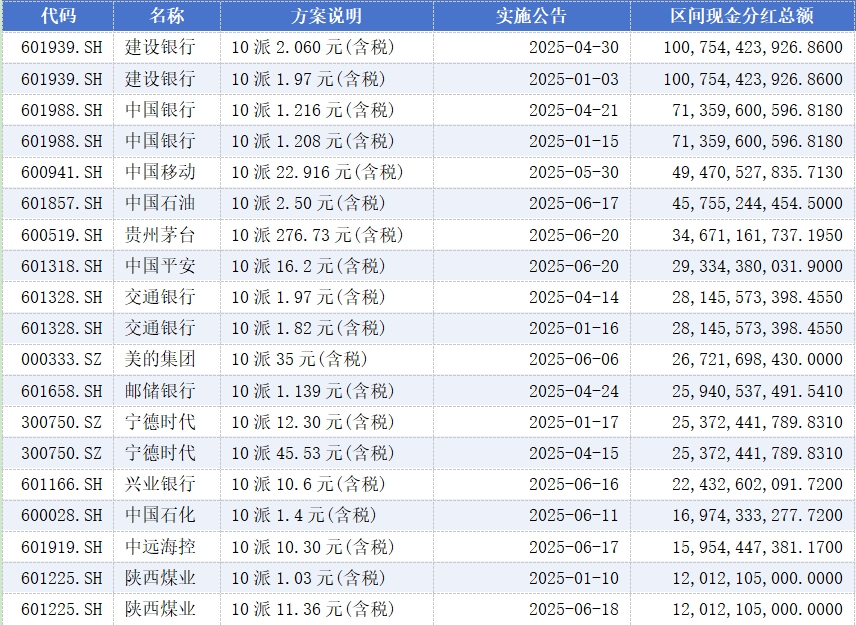The height and width of the screenshot is (625, 856).
Task: Select name cell 中国石油
Action: click(x=167, y=204)
